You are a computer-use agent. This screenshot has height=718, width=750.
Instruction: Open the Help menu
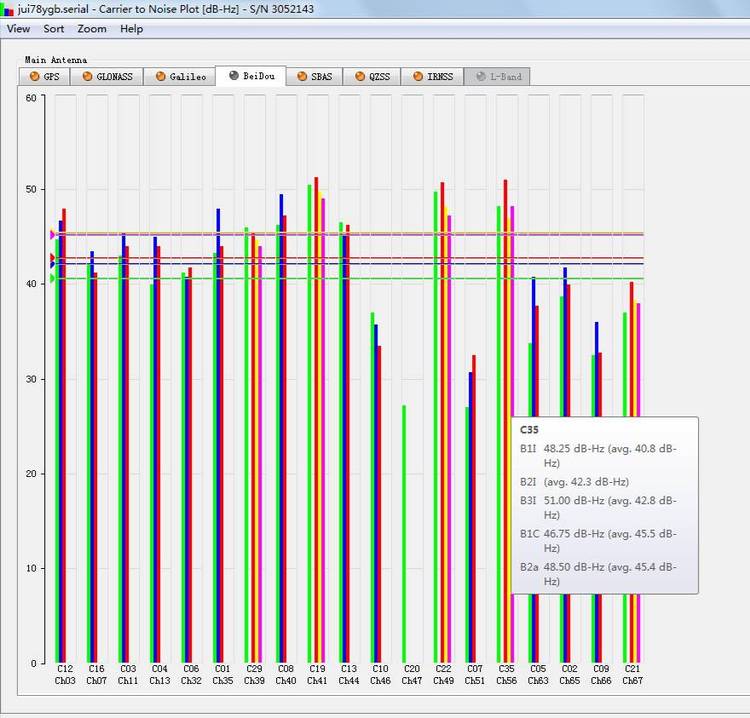[x=131, y=29]
